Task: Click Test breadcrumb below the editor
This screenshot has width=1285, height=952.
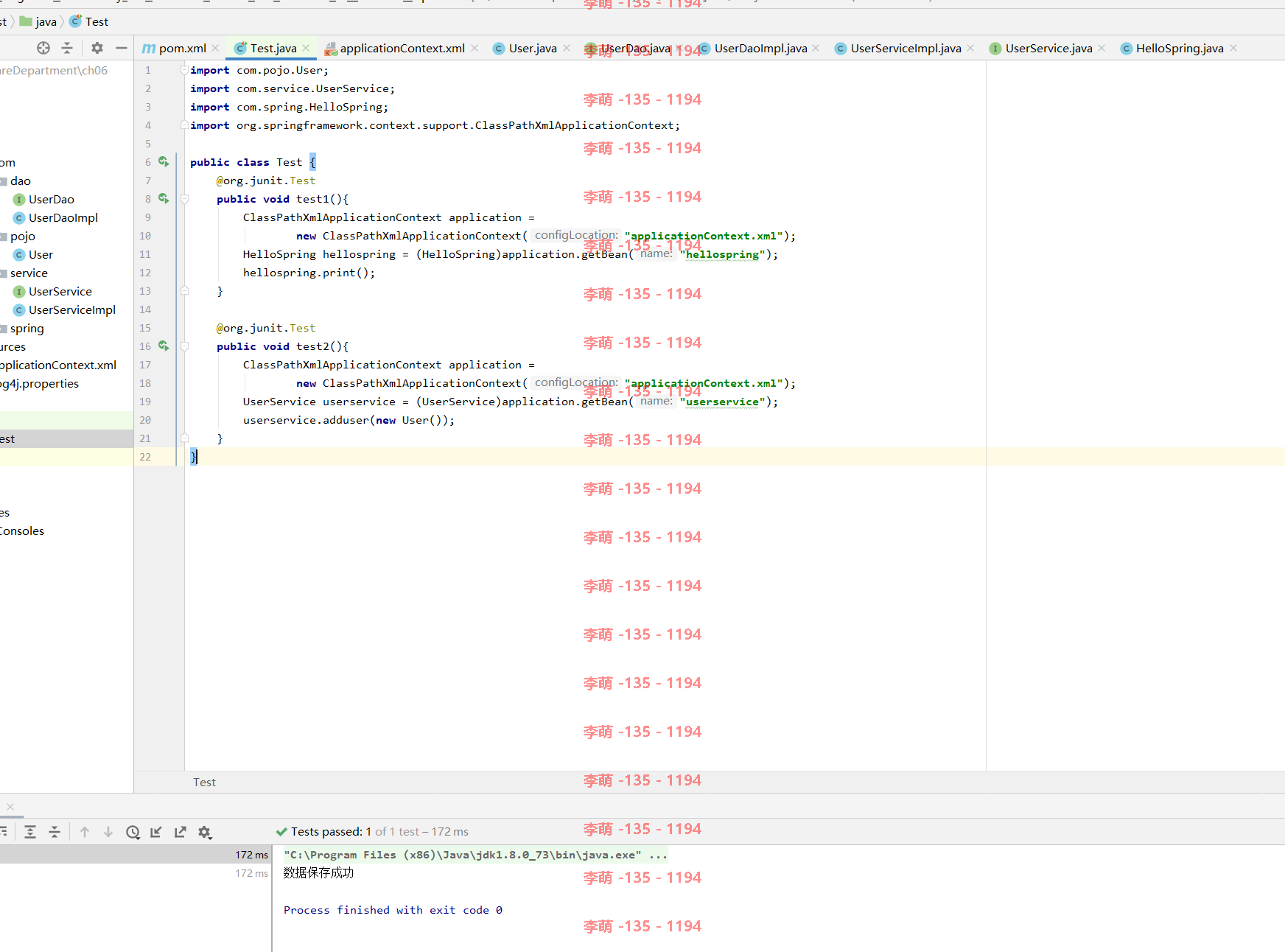Action: pyautogui.click(x=204, y=782)
